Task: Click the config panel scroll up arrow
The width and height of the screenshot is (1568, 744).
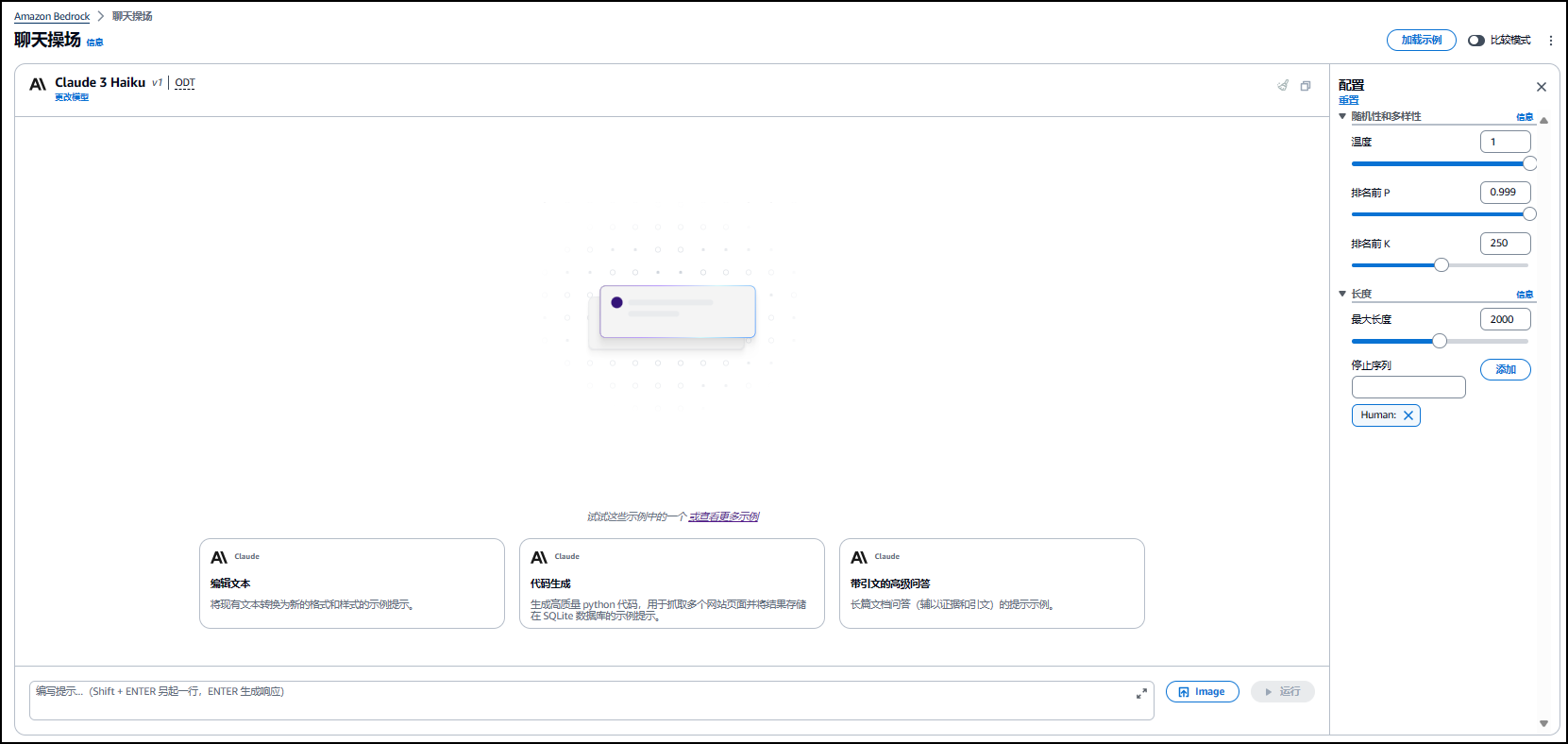Action: point(1543,121)
